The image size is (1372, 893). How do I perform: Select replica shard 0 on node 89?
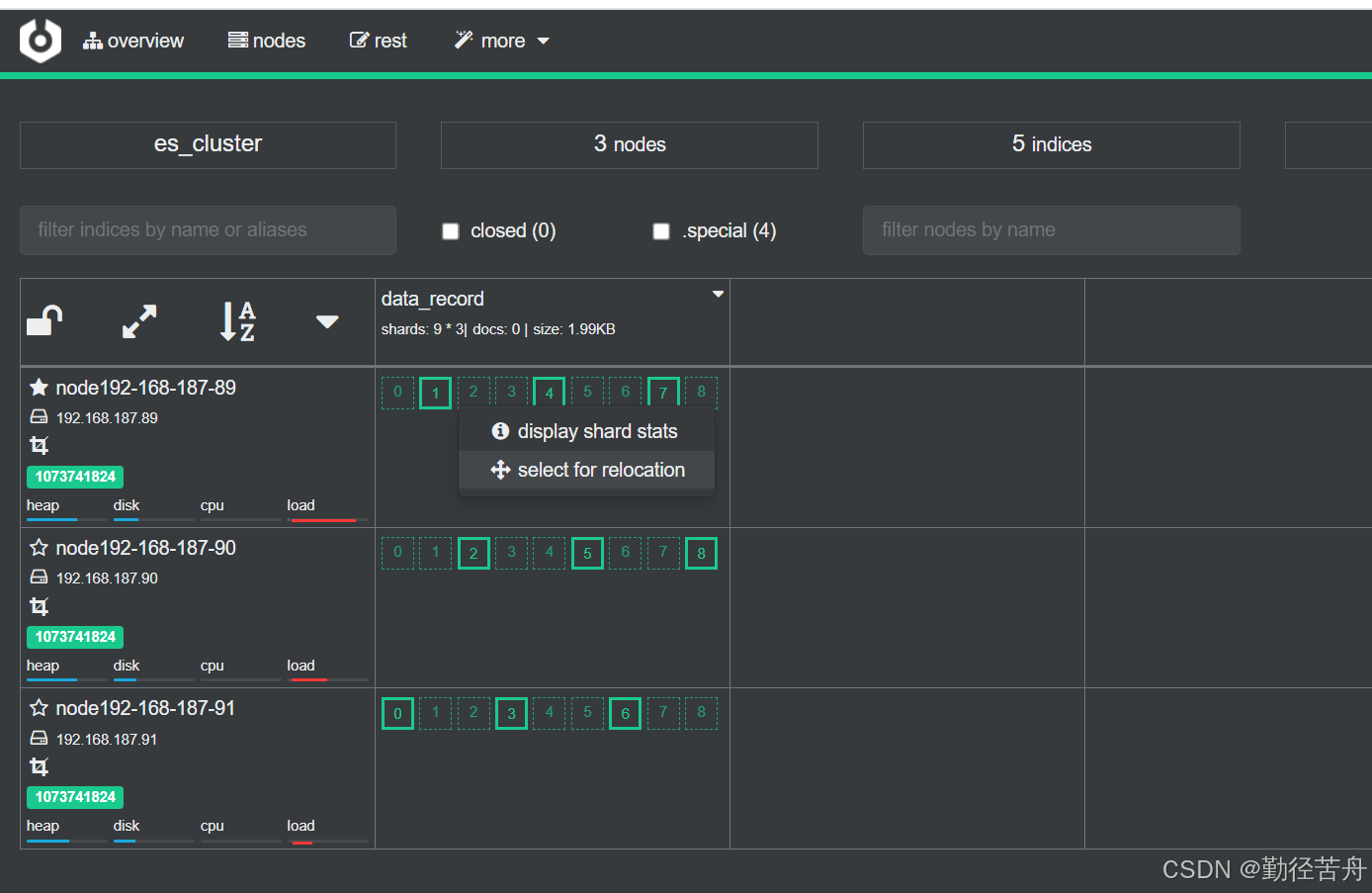[x=397, y=393]
